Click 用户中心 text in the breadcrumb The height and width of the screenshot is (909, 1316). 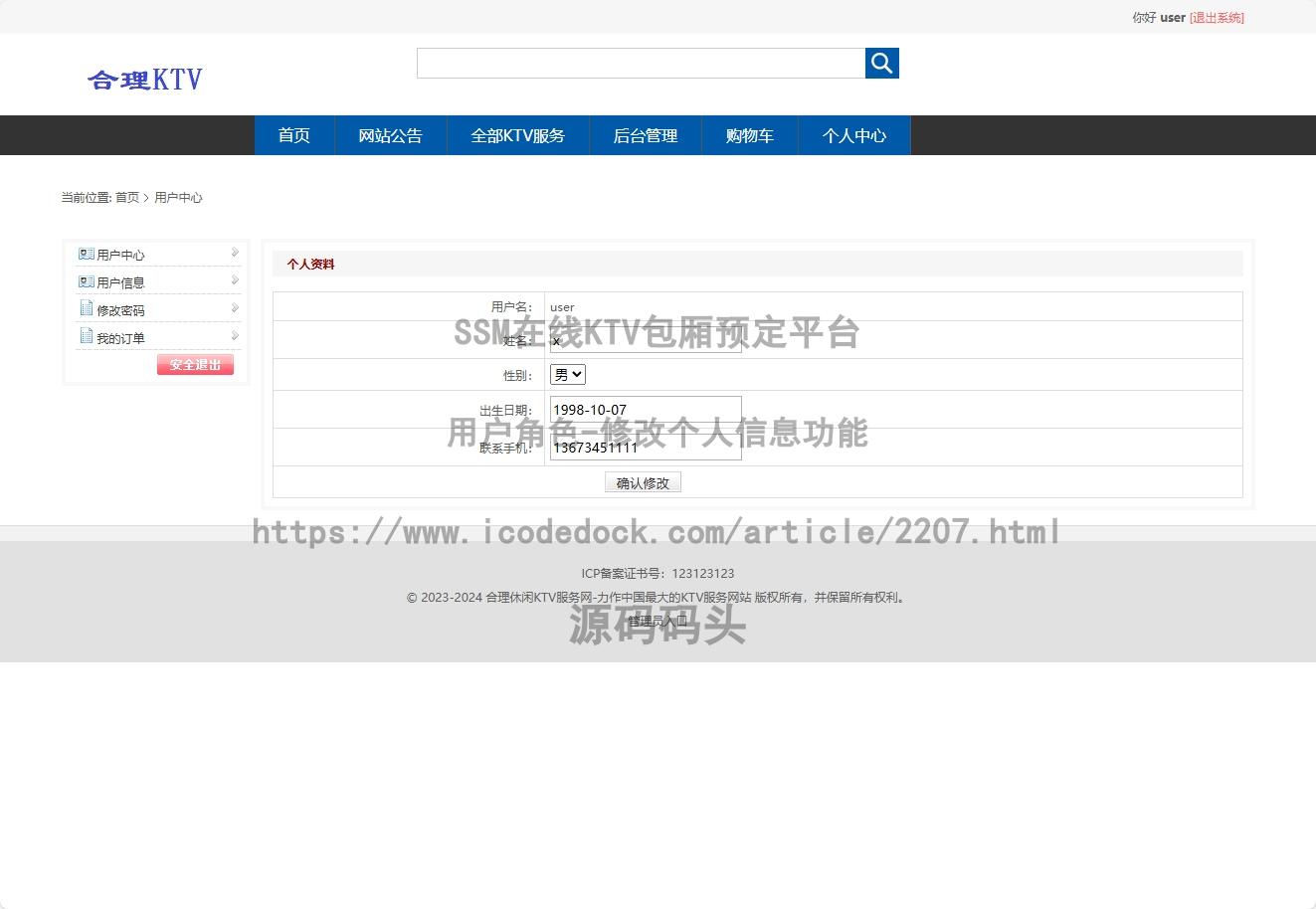point(179,198)
